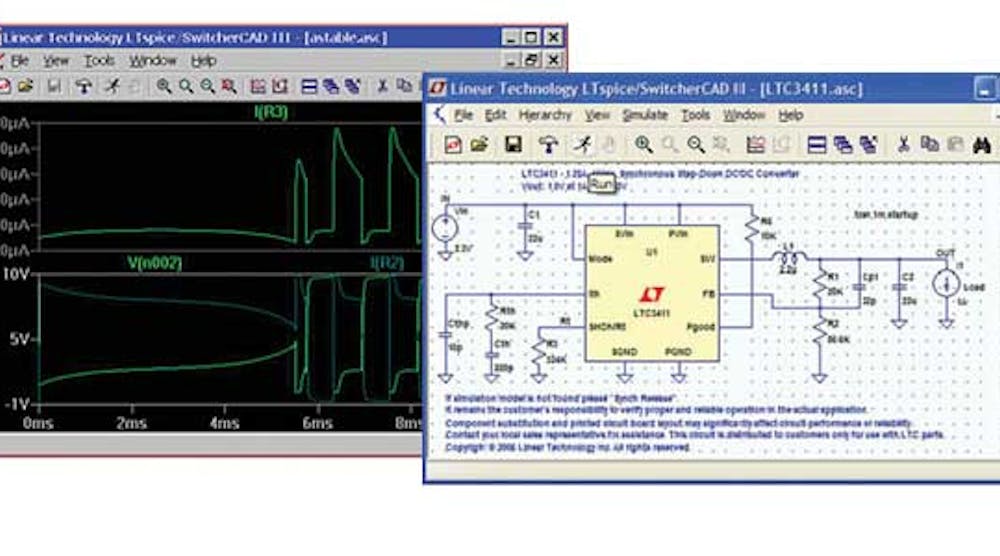Open Simulate menu
1000x556 pixels.
coord(645,115)
